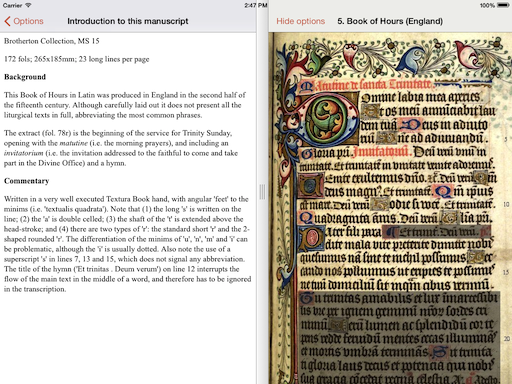Tap the blue initial Q of 'Quadraginta'
This screenshot has height=384, width=512.
pyautogui.click(x=305, y=218)
